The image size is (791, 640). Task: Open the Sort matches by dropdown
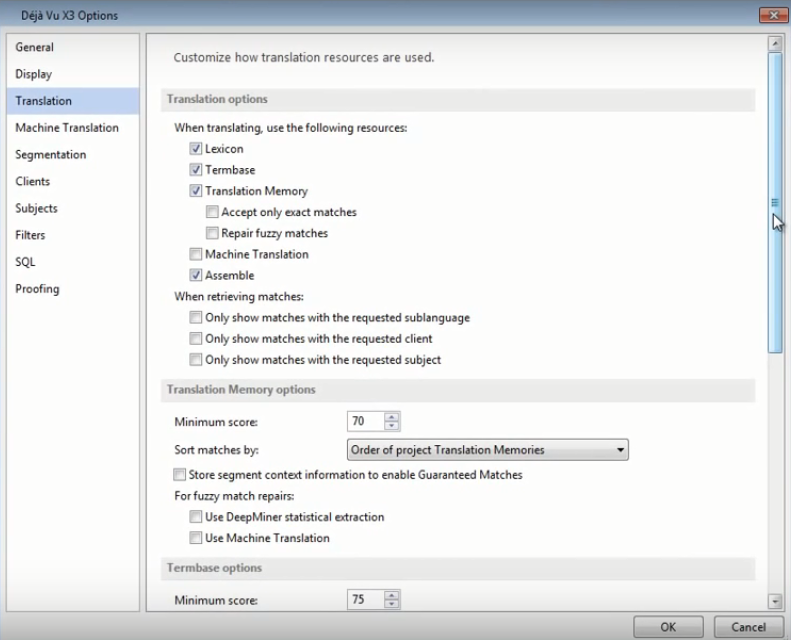tap(487, 449)
